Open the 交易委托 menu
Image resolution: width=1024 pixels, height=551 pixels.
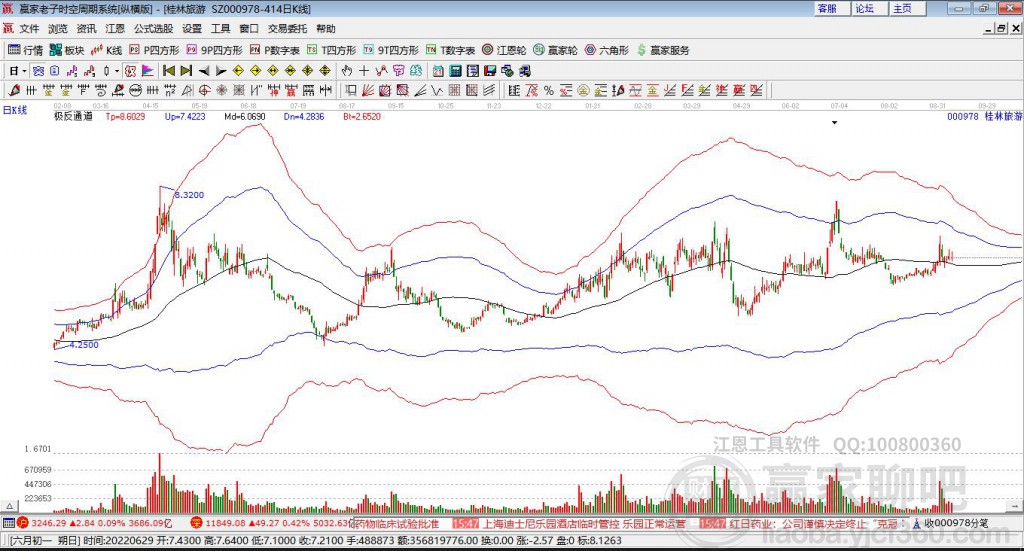pos(287,29)
